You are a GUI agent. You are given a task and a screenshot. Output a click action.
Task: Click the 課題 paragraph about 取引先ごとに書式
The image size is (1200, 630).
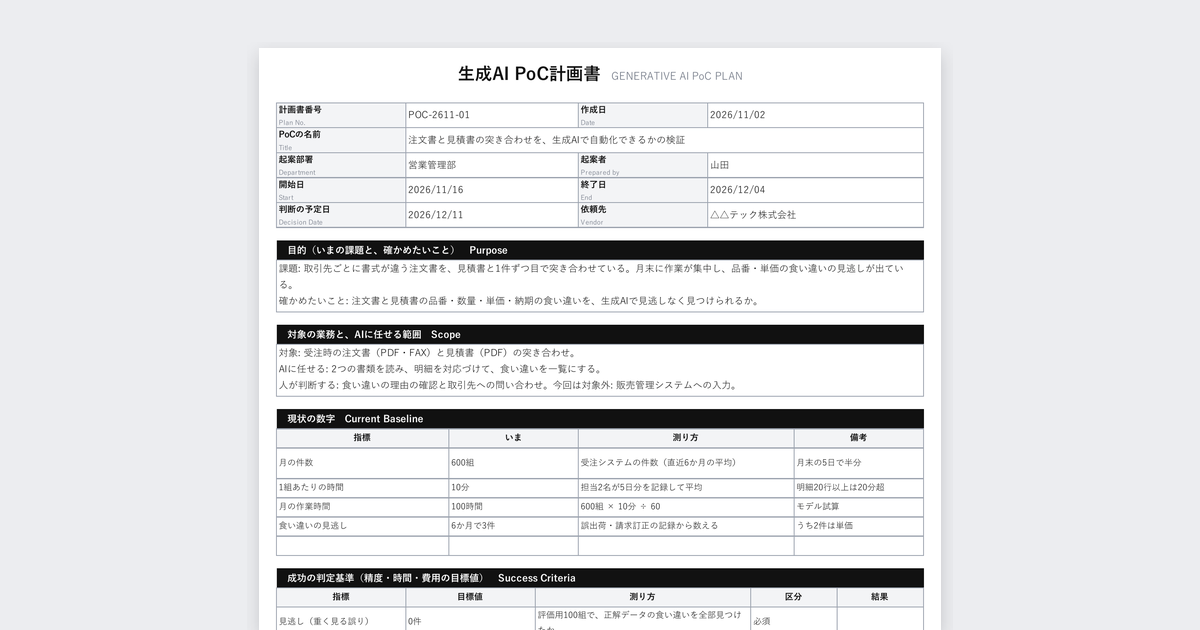(591, 276)
